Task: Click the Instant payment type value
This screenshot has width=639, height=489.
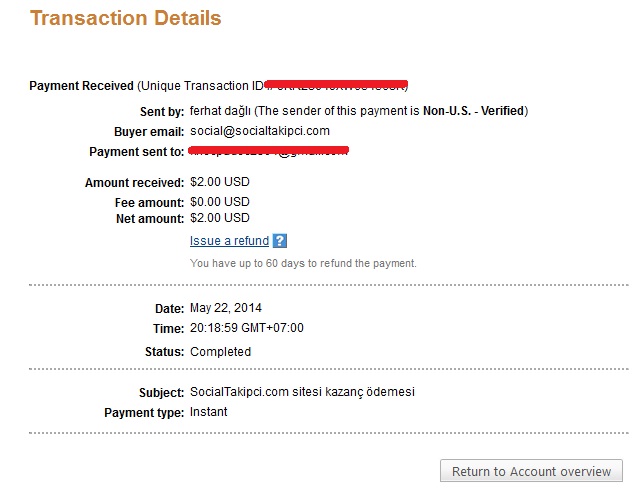Action: [208, 412]
